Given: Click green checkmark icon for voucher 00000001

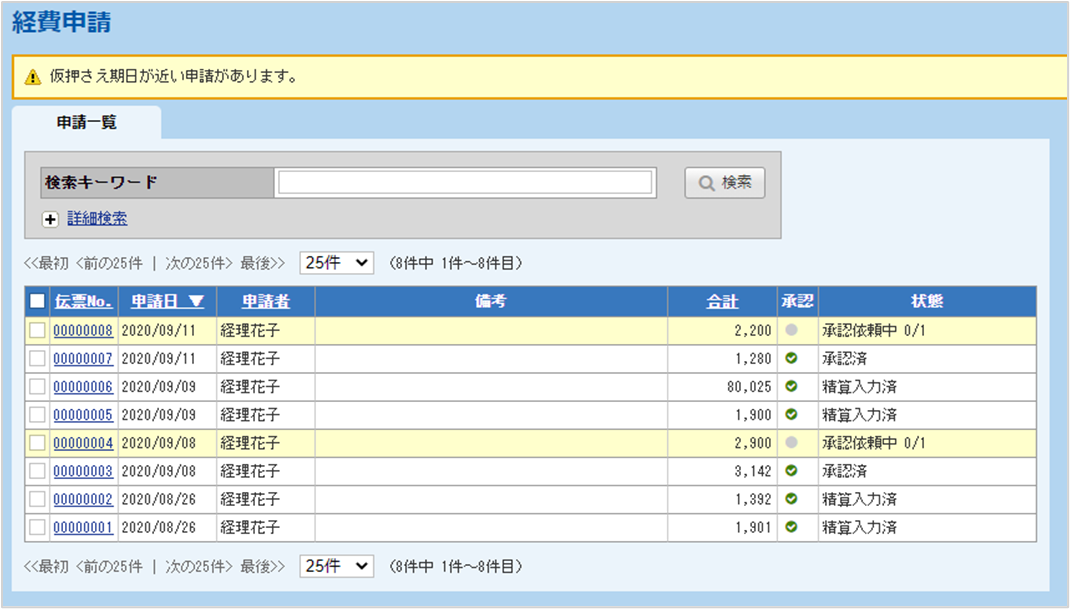Looking at the screenshot, I should [x=792, y=527].
